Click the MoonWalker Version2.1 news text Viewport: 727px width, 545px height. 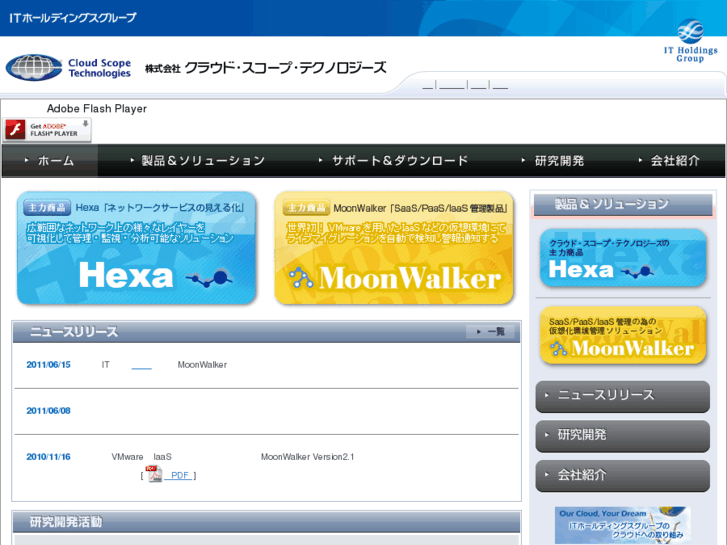tap(307, 457)
